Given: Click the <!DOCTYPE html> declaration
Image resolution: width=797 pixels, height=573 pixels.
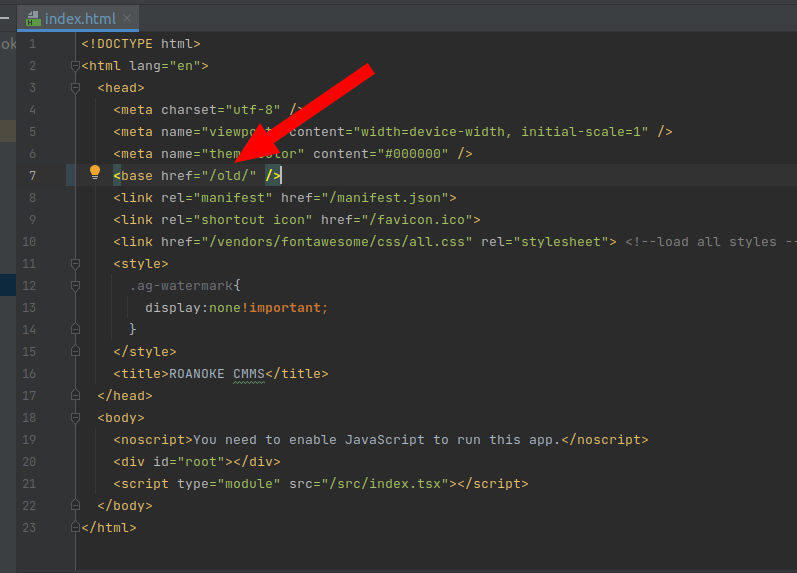Looking at the screenshot, I should (x=141, y=44).
